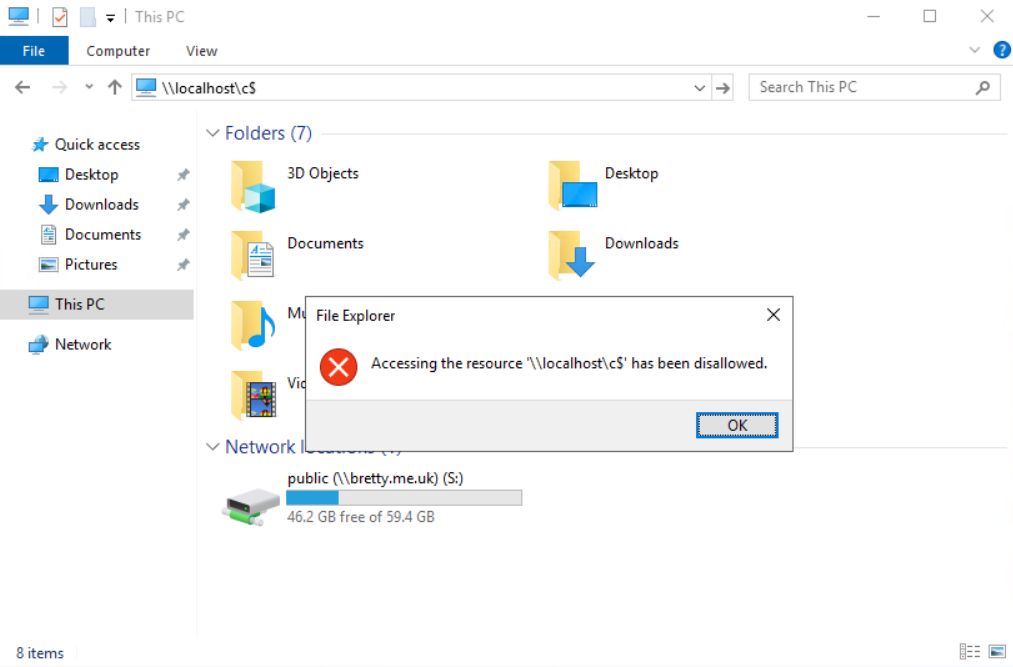Click the Go To arrow beside address bar
The height and width of the screenshot is (667, 1013).
723,88
